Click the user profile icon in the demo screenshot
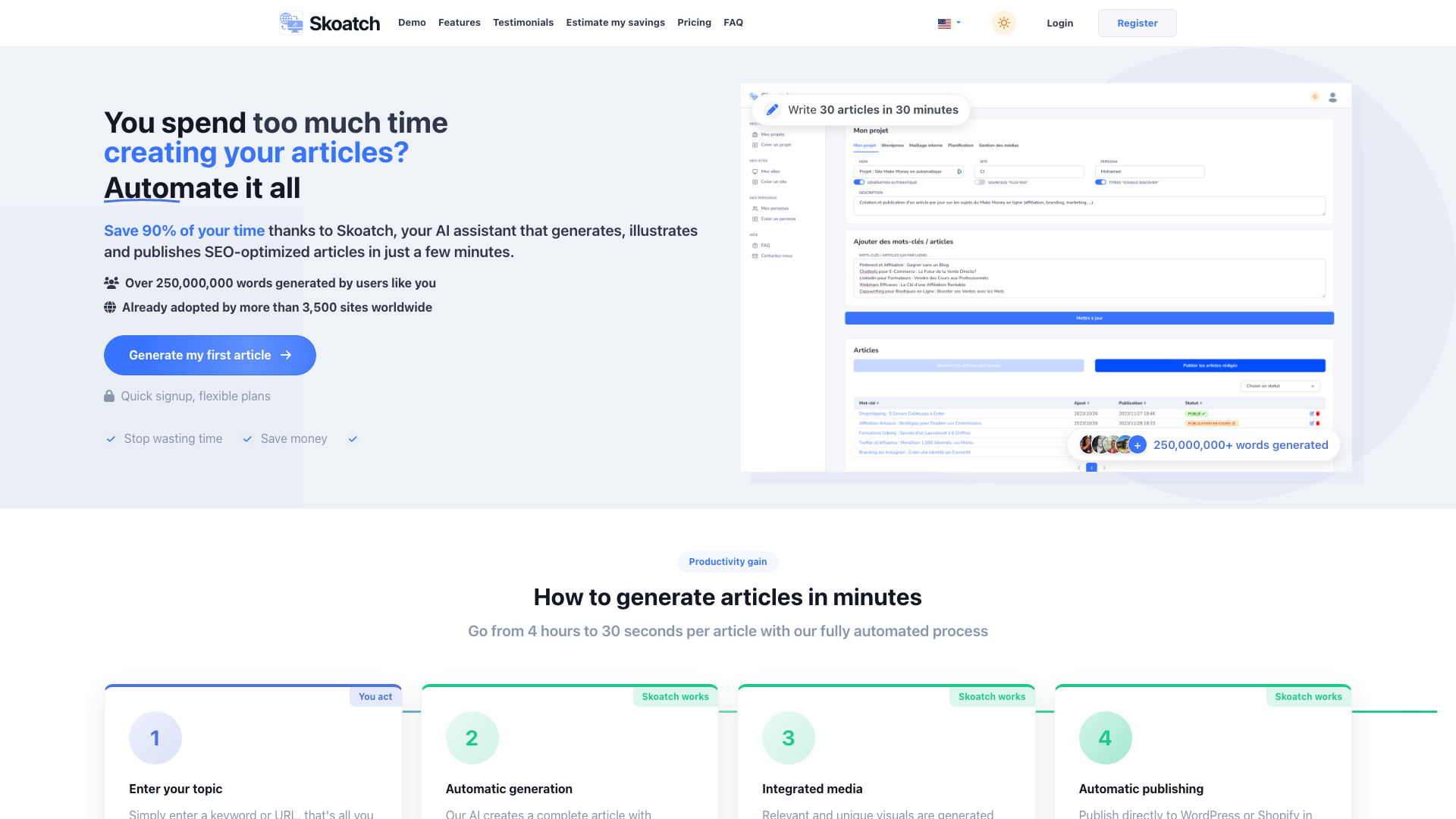The image size is (1456, 819). pyautogui.click(x=1332, y=97)
